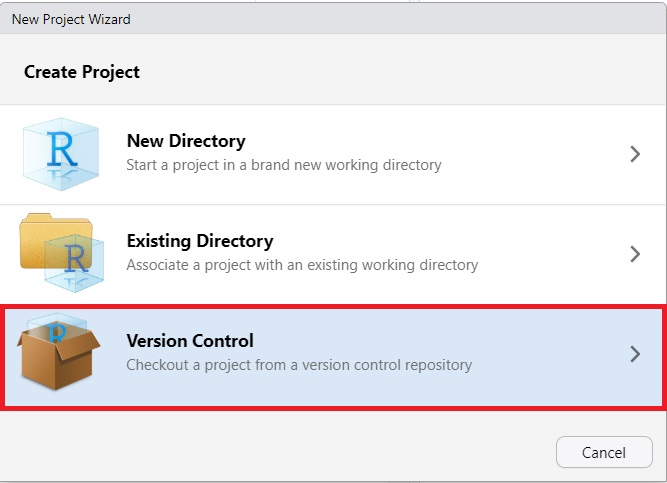Image resolution: width=667 pixels, height=483 pixels.
Task: Click 'Associate a project with an existing working directory'
Action: (x=302, y=265)
